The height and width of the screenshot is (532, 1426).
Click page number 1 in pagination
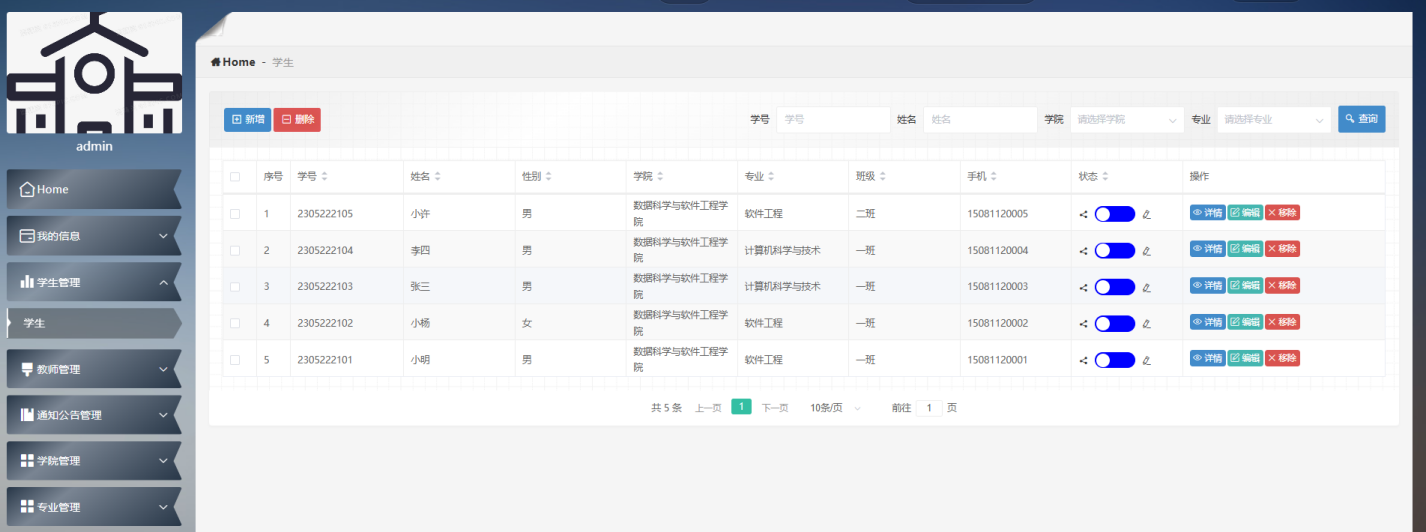coord(741,407)
